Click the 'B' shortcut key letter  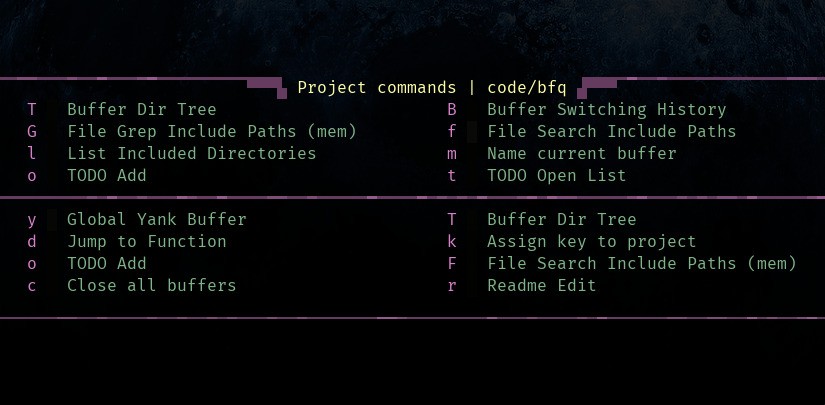tap(451, 110)
